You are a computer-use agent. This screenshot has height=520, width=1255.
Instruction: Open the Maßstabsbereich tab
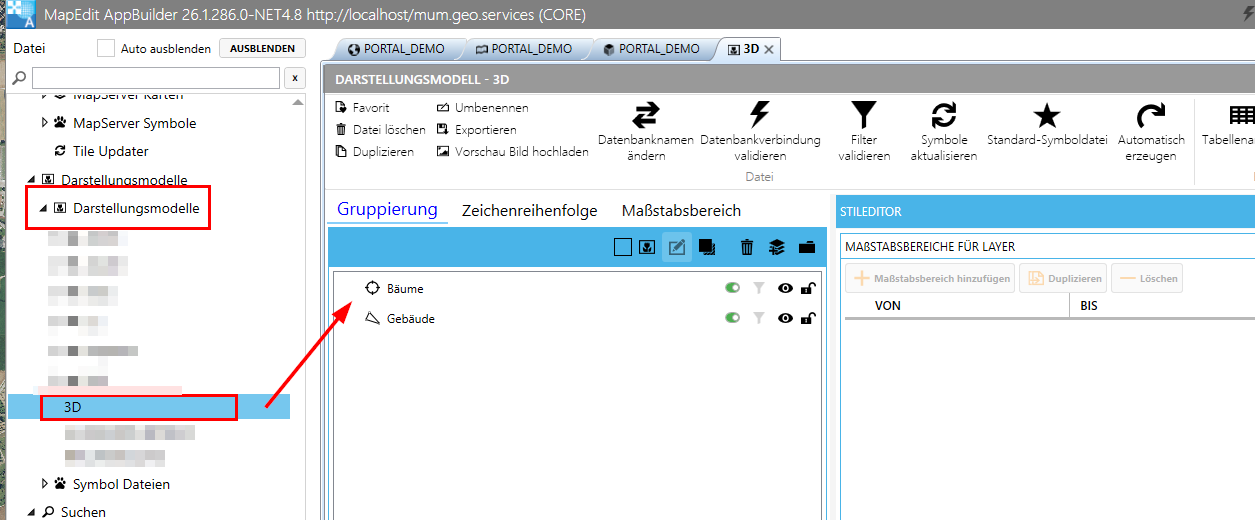[681, 210]
